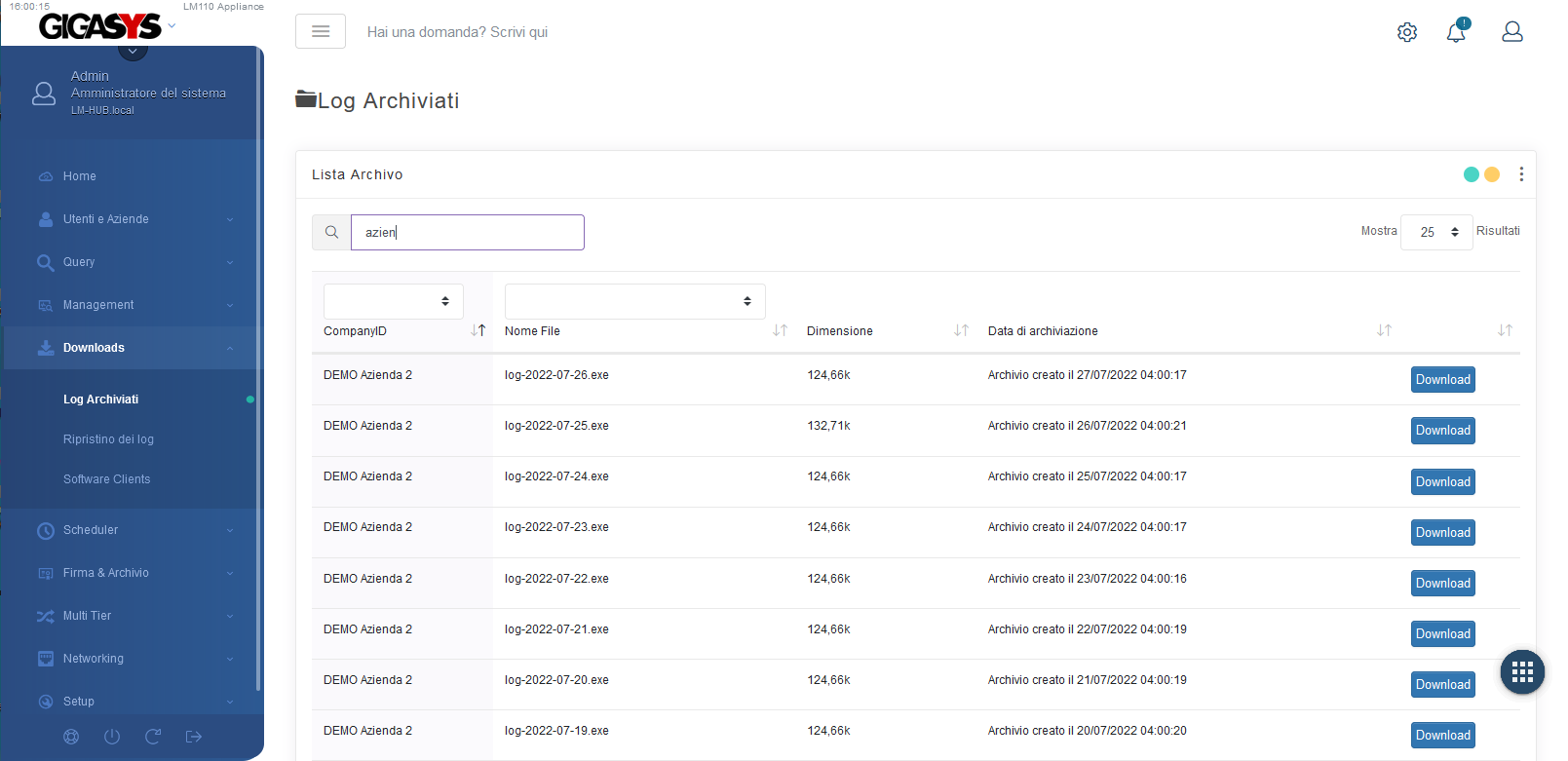The height and width of the screenshot is (761, 1568).
Task: Download log-2022-07-21.exe
Action: (x=1443, y=634)
